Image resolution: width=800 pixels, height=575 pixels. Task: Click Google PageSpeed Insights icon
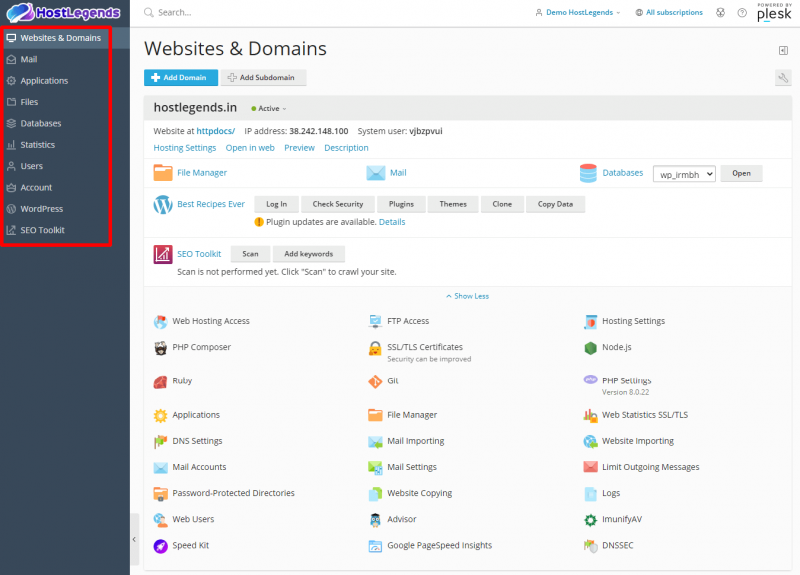pyautogui.click(x=376, y=546)
